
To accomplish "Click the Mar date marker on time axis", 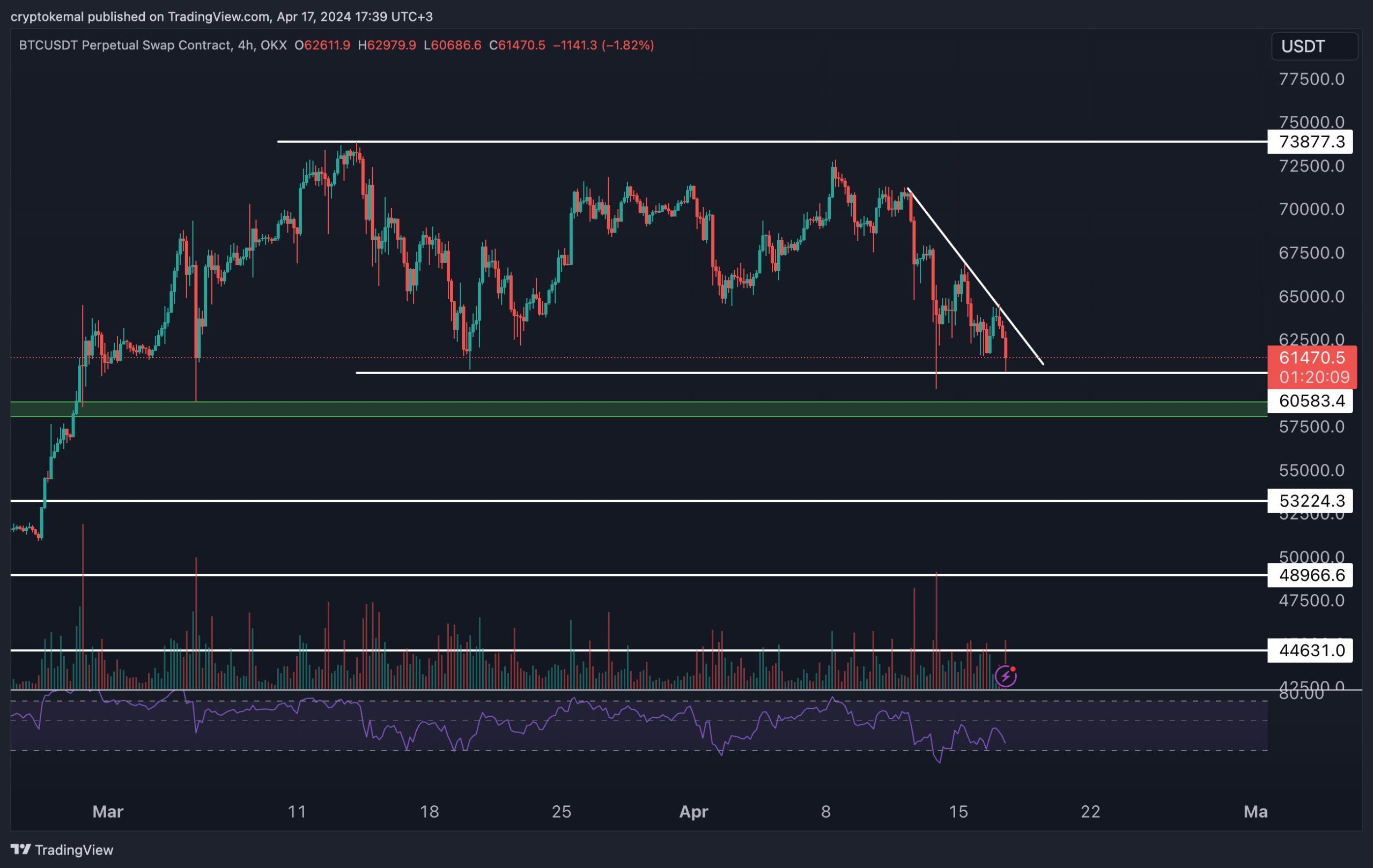I will coord(108,811).
